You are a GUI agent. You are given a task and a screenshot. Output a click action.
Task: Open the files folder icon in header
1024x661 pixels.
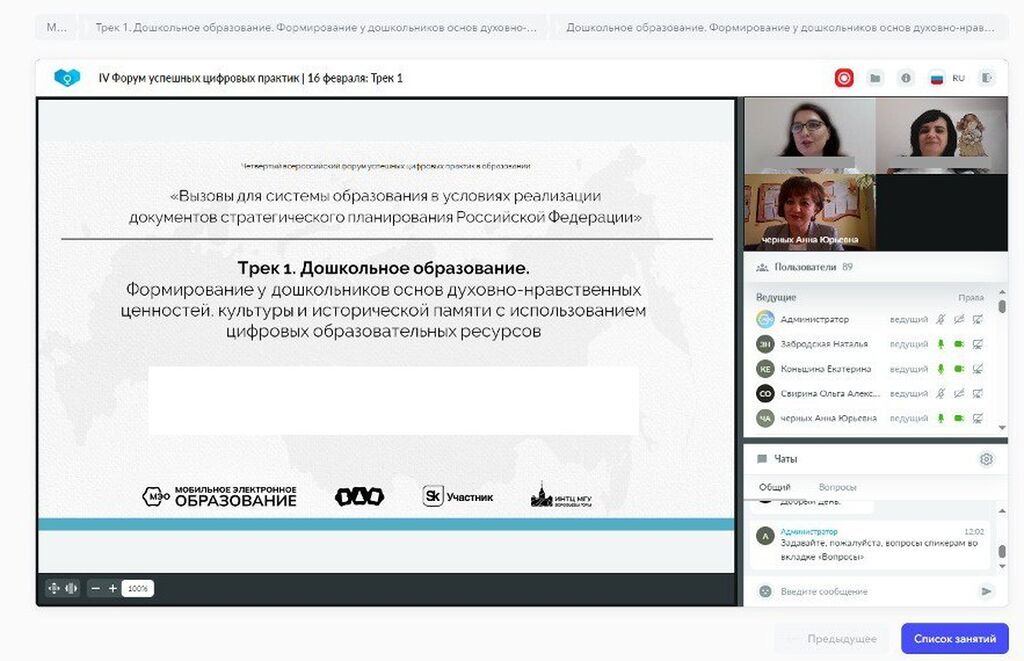tap(876, 78)
